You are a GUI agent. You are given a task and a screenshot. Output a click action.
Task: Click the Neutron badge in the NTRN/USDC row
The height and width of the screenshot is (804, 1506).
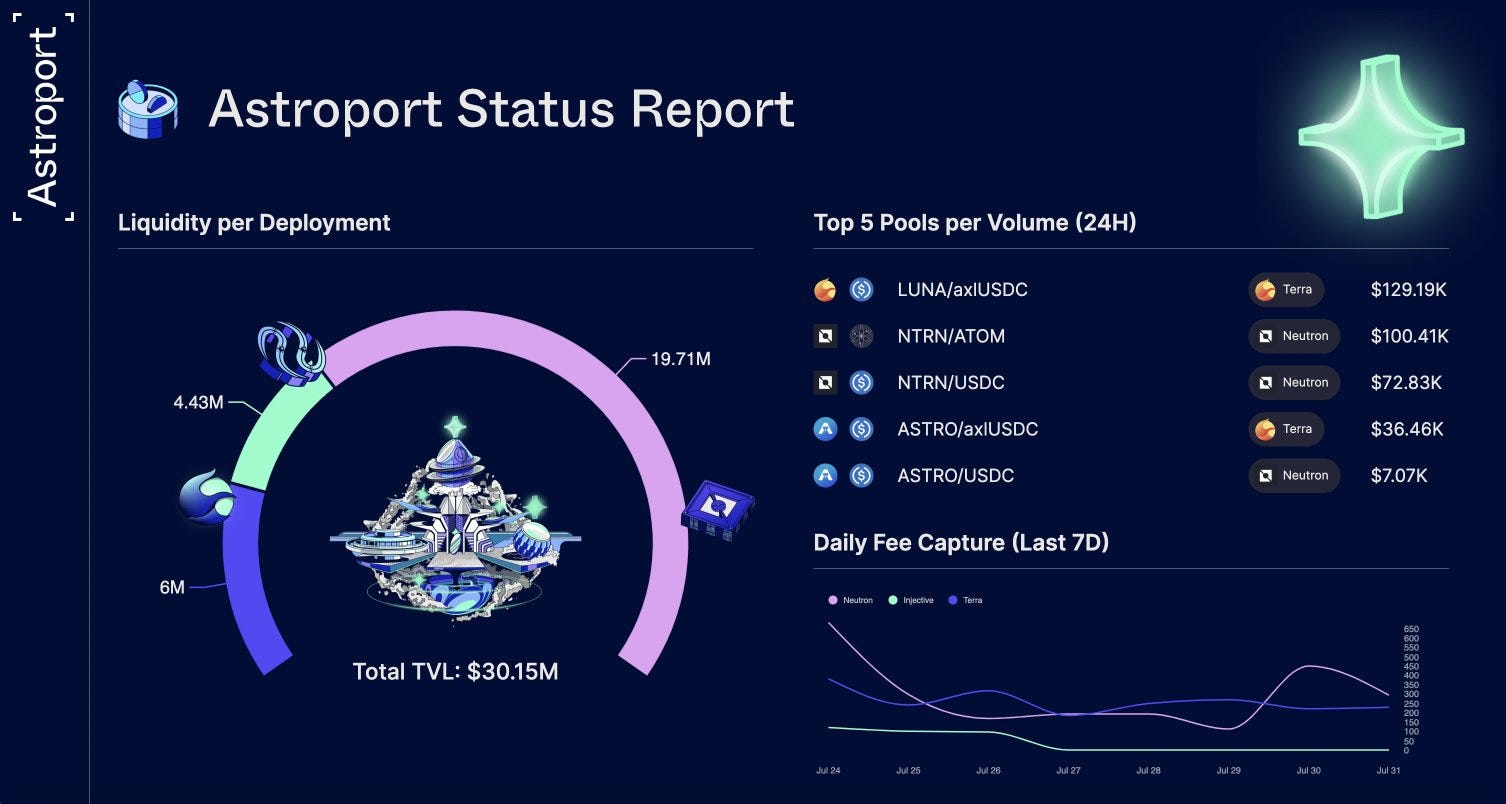click(1294, 382)
